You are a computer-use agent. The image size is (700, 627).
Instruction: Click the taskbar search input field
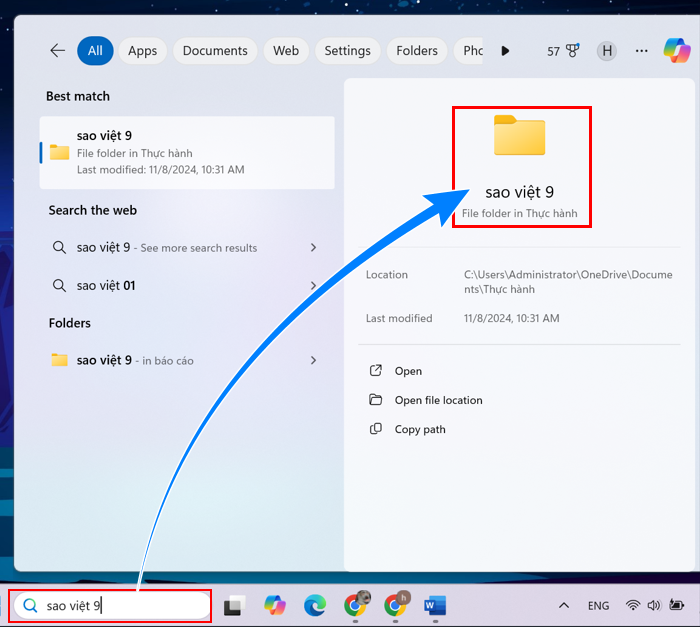112,606
